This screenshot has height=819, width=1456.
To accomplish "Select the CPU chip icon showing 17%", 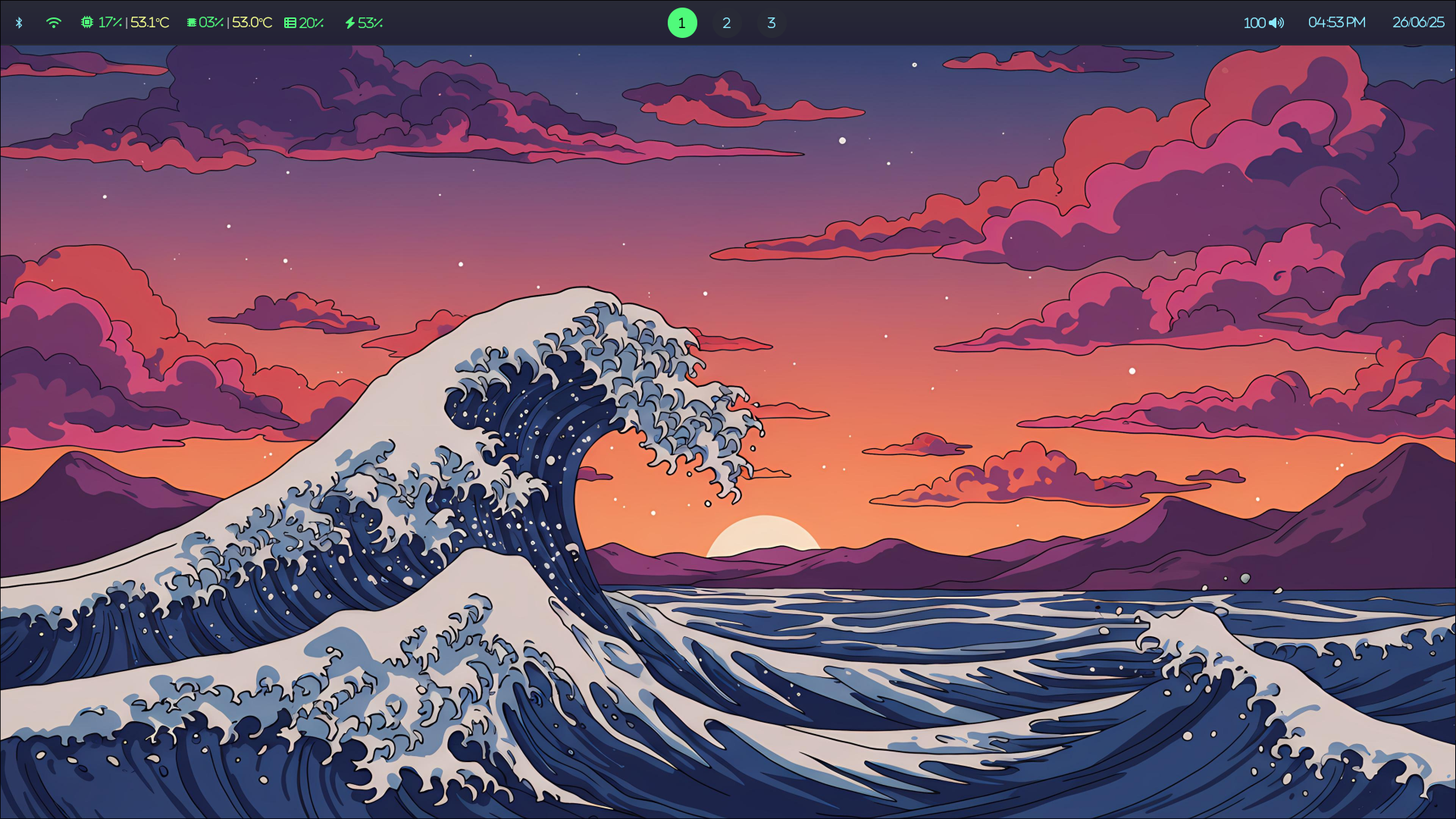I will (86, 22).
